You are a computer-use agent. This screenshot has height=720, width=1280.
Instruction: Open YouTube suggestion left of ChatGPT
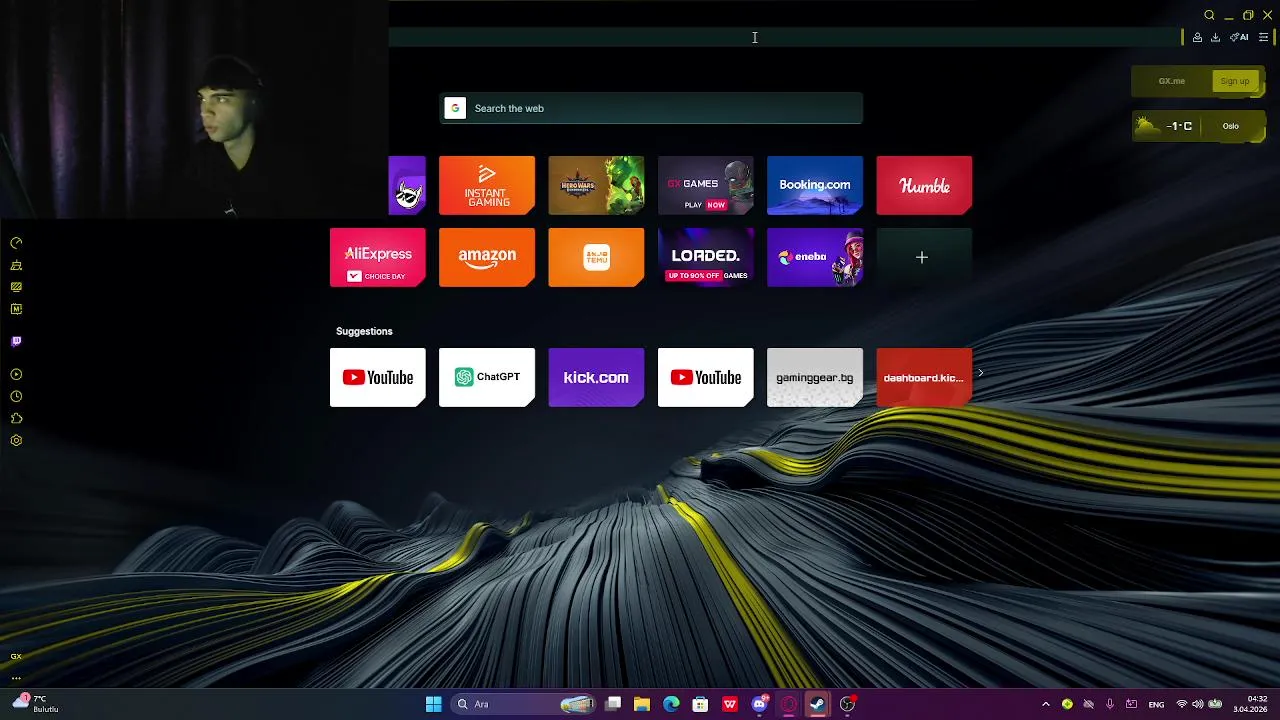pos(378,377)
